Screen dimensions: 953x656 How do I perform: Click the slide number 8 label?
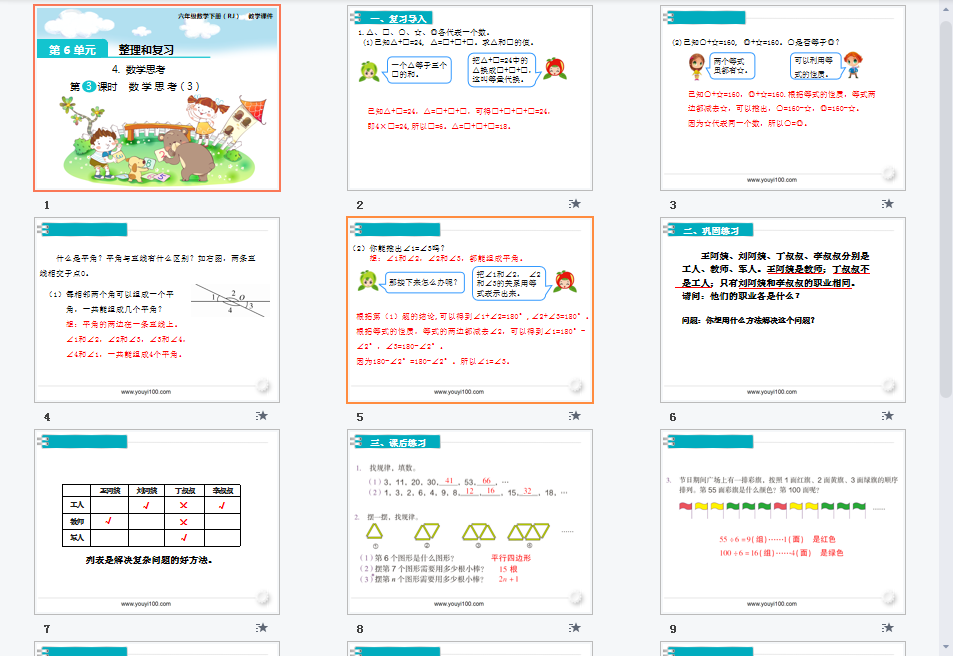click(x=360, y=629)
